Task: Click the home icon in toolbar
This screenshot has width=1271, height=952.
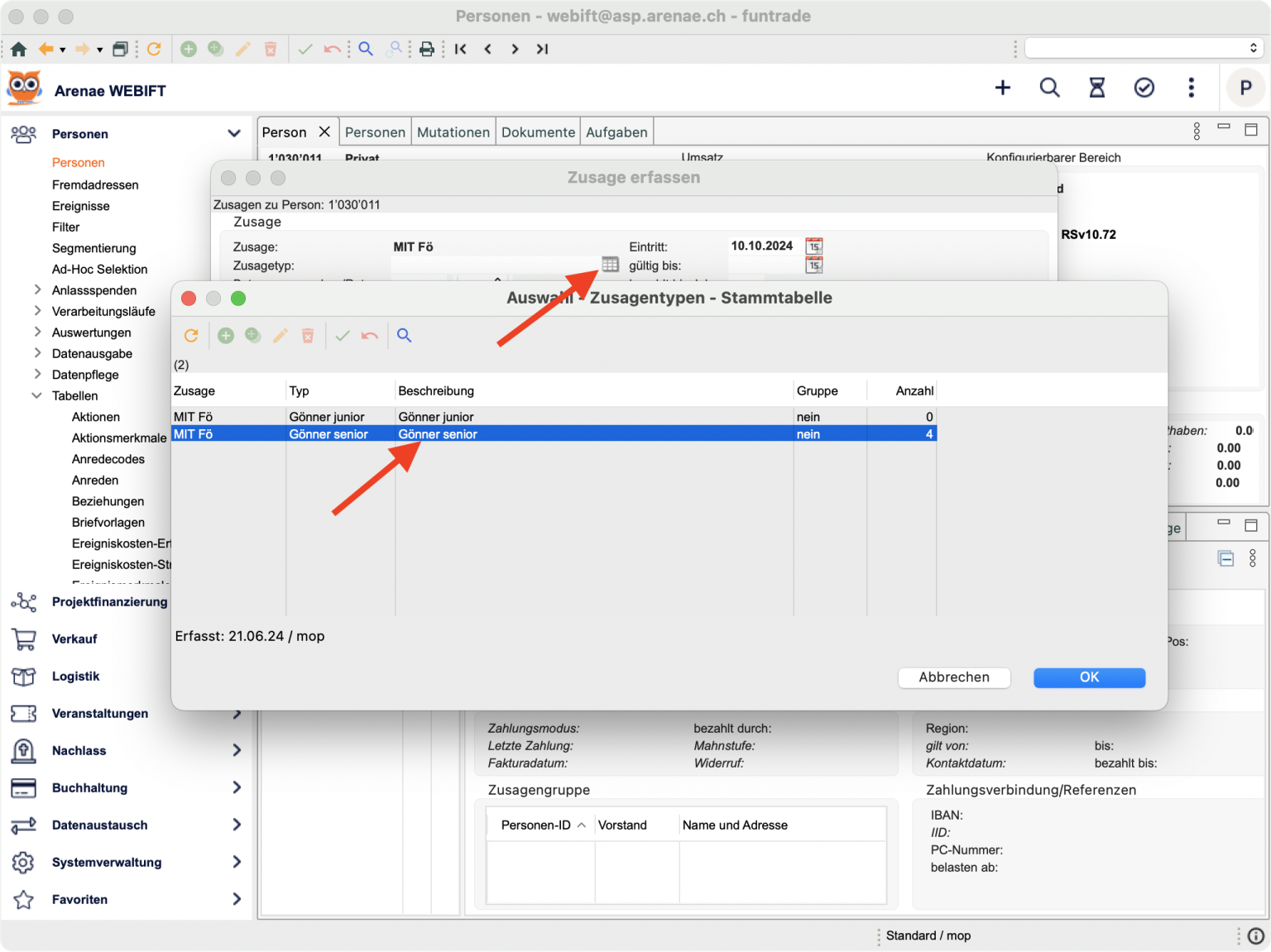Action: click(18, 50)
